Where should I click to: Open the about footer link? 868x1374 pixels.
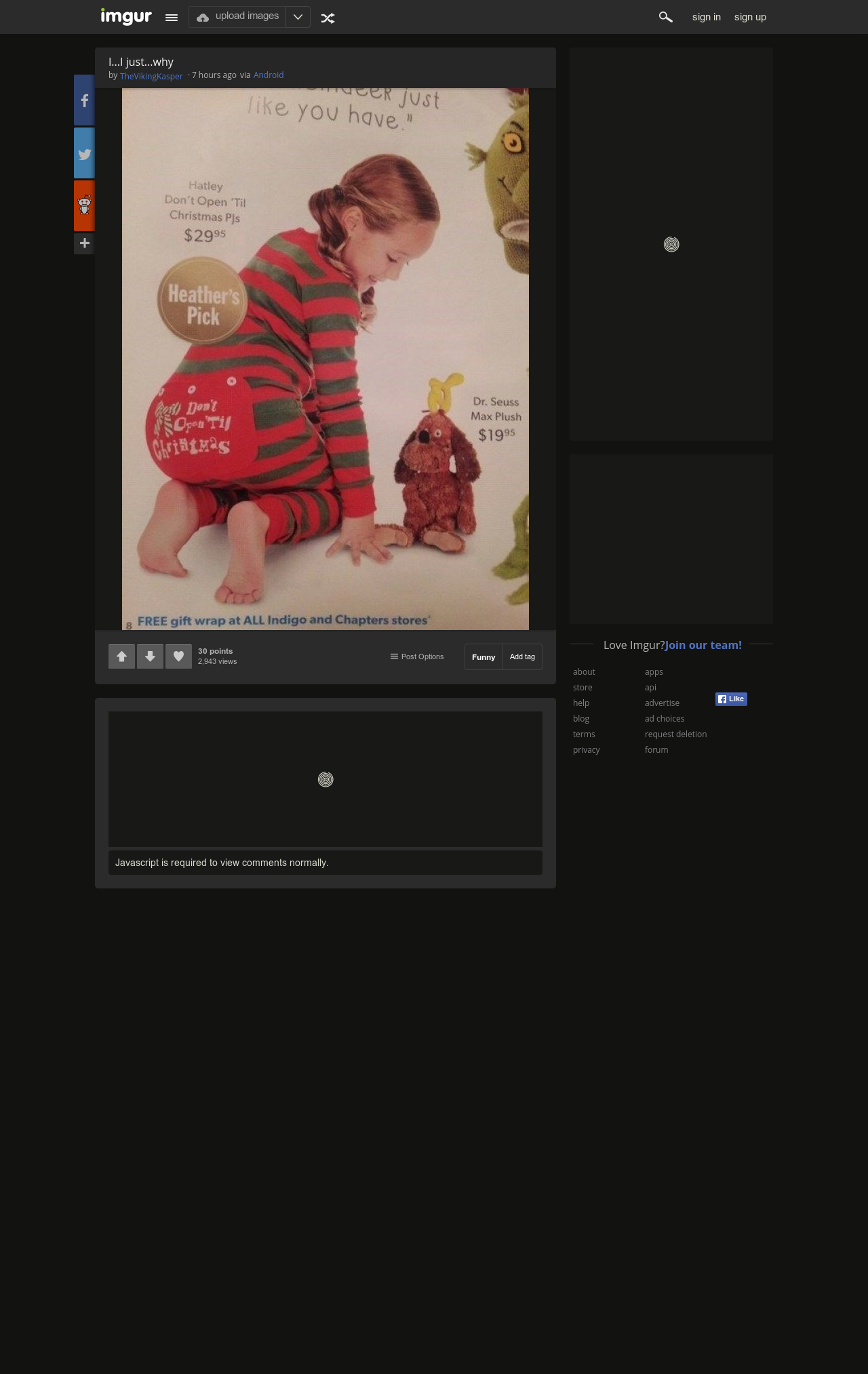[584, 672]
